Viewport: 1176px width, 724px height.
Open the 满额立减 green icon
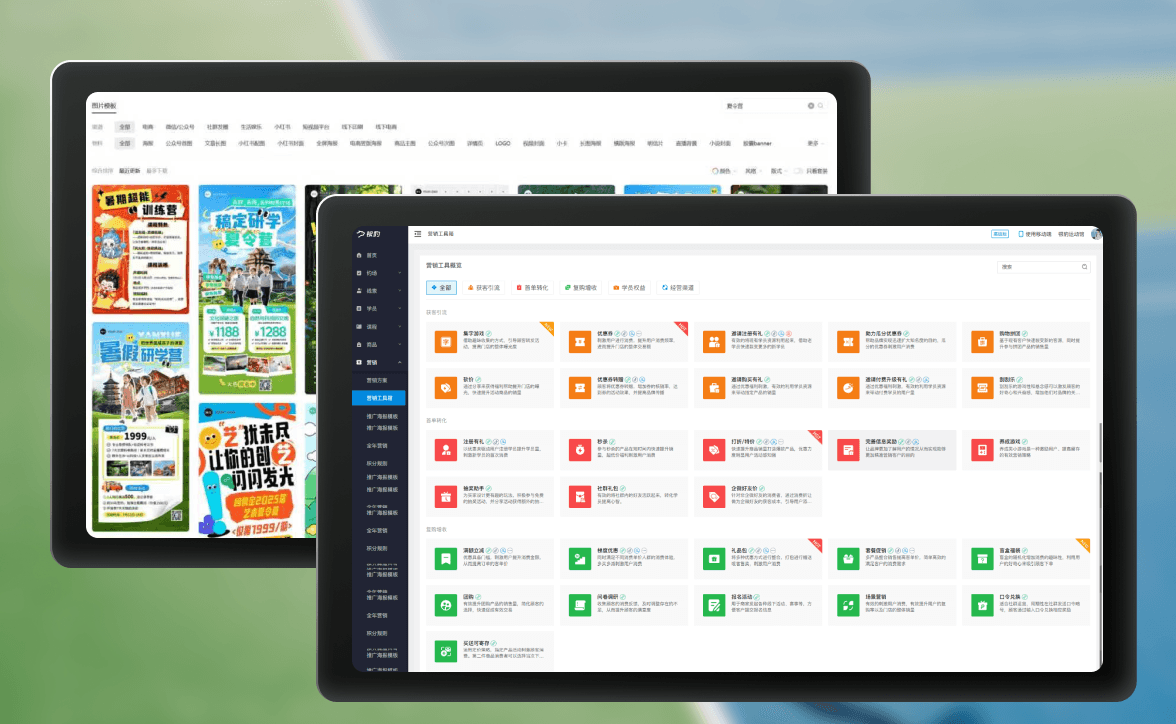pyautogui.click(x=446, y=559)
